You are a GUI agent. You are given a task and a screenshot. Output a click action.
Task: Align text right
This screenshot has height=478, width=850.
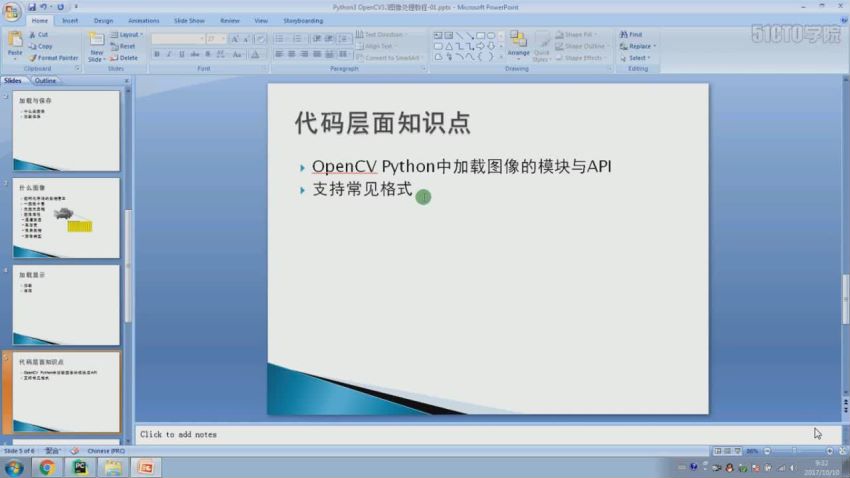(x=304, y=54)
